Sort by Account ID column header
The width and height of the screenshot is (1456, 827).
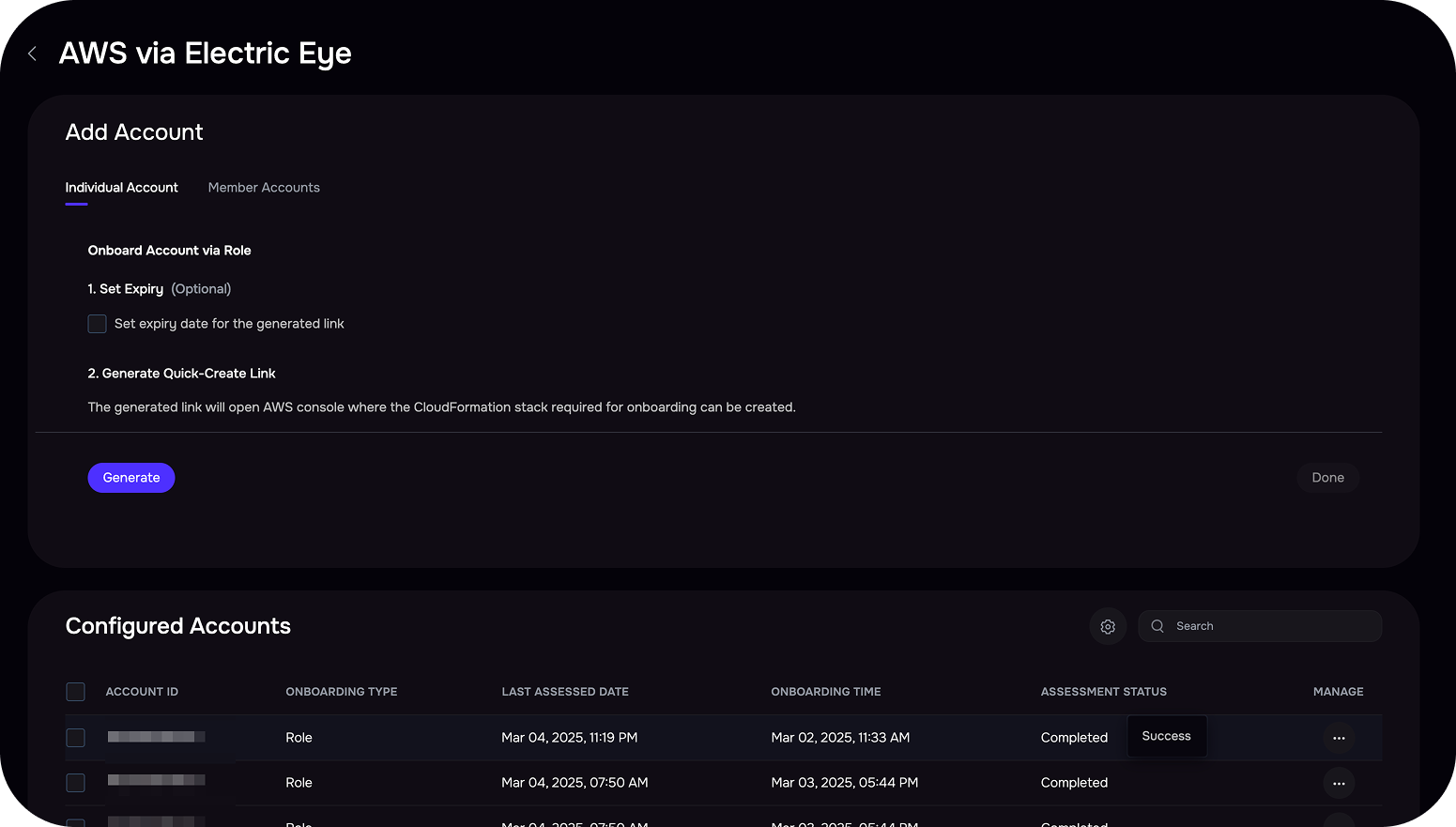(x=142, y=692)
